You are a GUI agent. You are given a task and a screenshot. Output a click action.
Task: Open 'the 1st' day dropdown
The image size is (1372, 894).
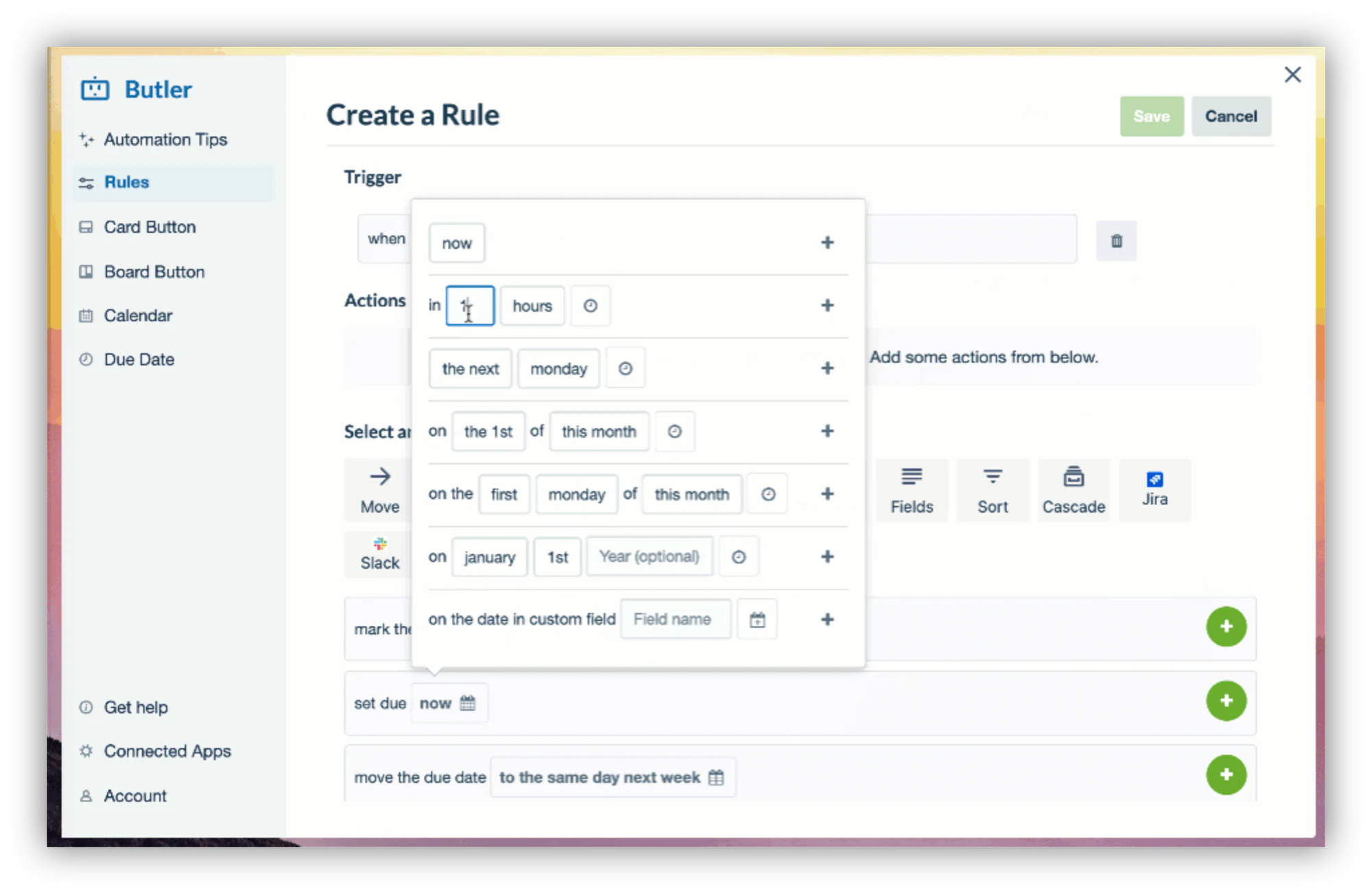tap(488, 432)
